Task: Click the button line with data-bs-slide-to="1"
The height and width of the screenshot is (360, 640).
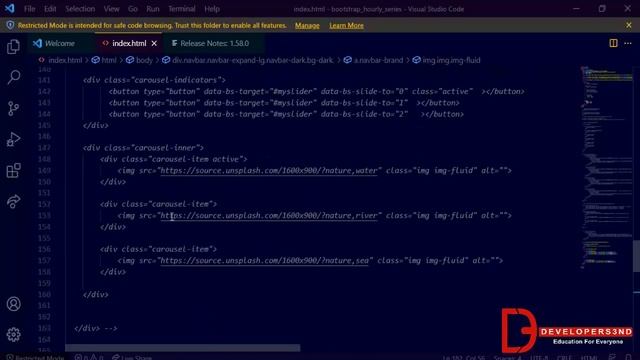Action: [284, 103]
